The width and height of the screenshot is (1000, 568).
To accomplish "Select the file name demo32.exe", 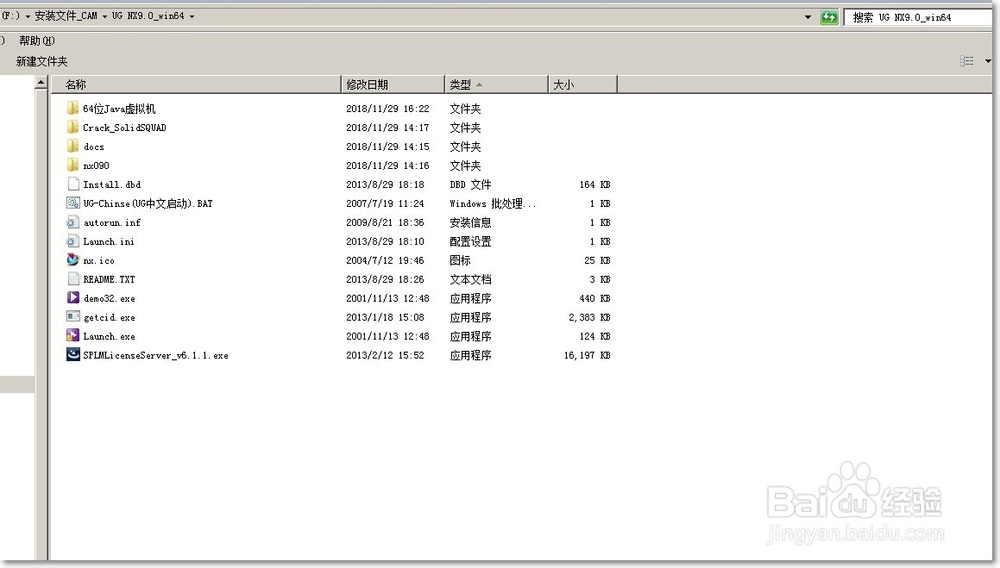I will pos(109,298).
